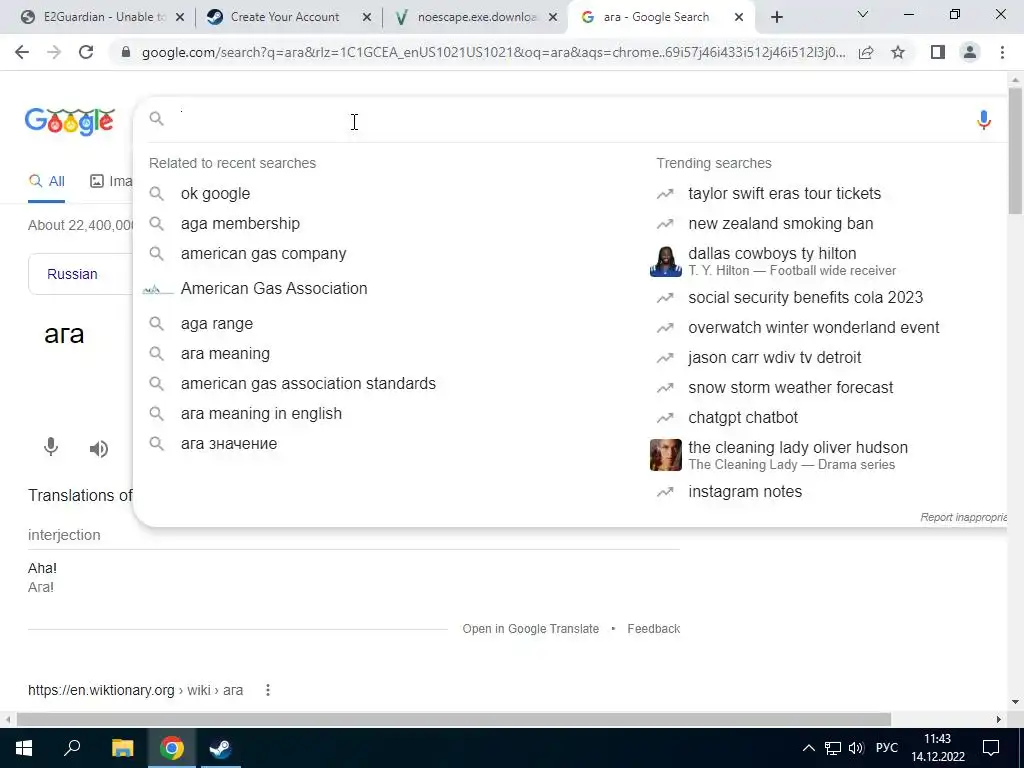Click the lock site info icon
Viewport: 1024px width, 768px height.
(x=126, y=52)
